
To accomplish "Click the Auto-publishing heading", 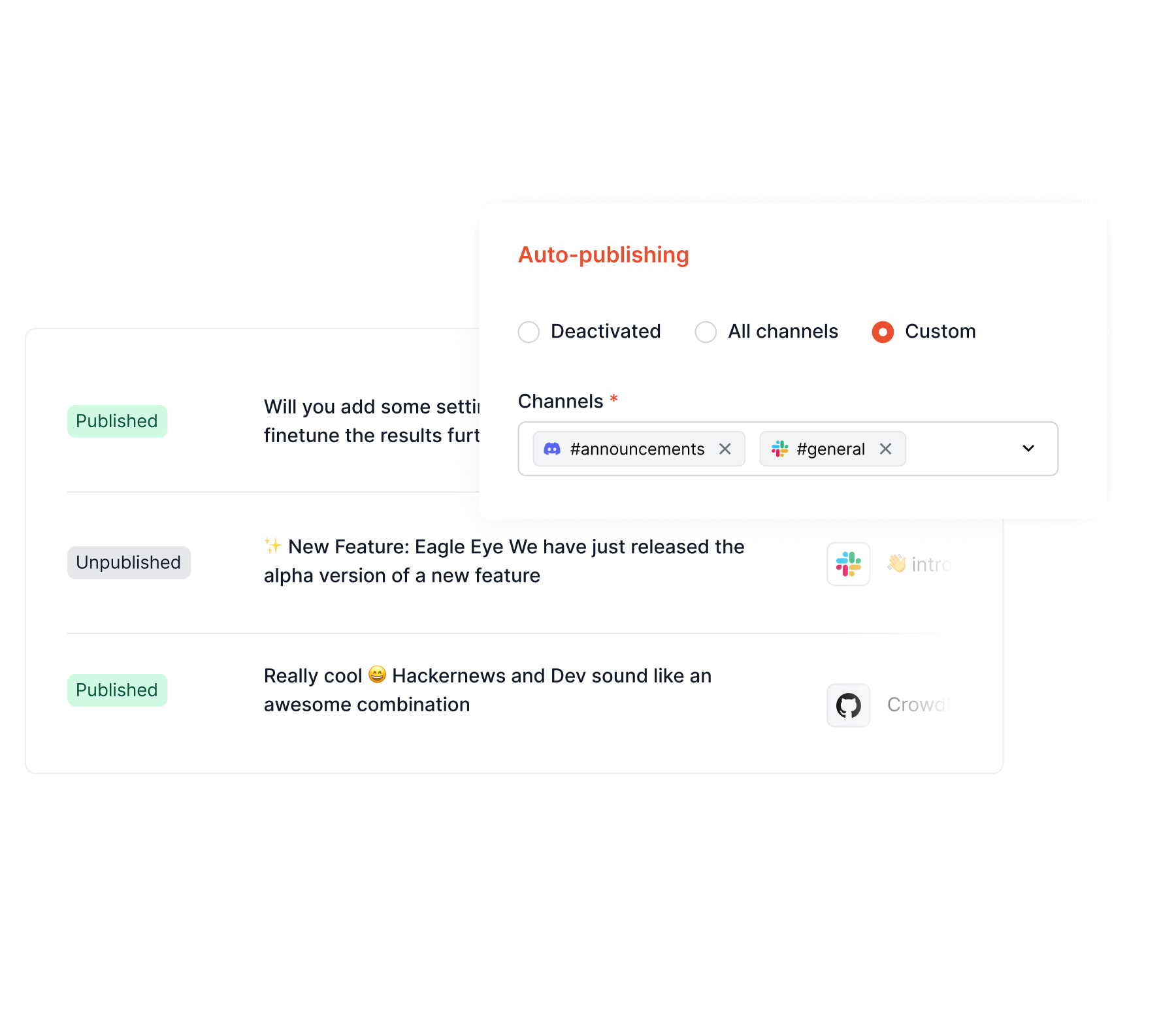I will pyautogui.click(x=604, y=255).
